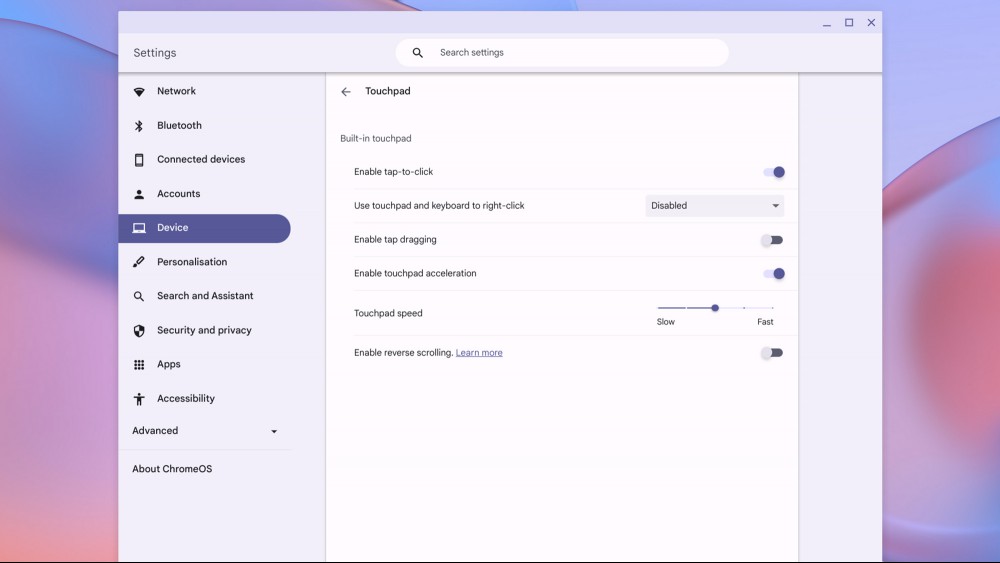Click the Apps grid icon
1000x563 pixels.
[139, 365]
